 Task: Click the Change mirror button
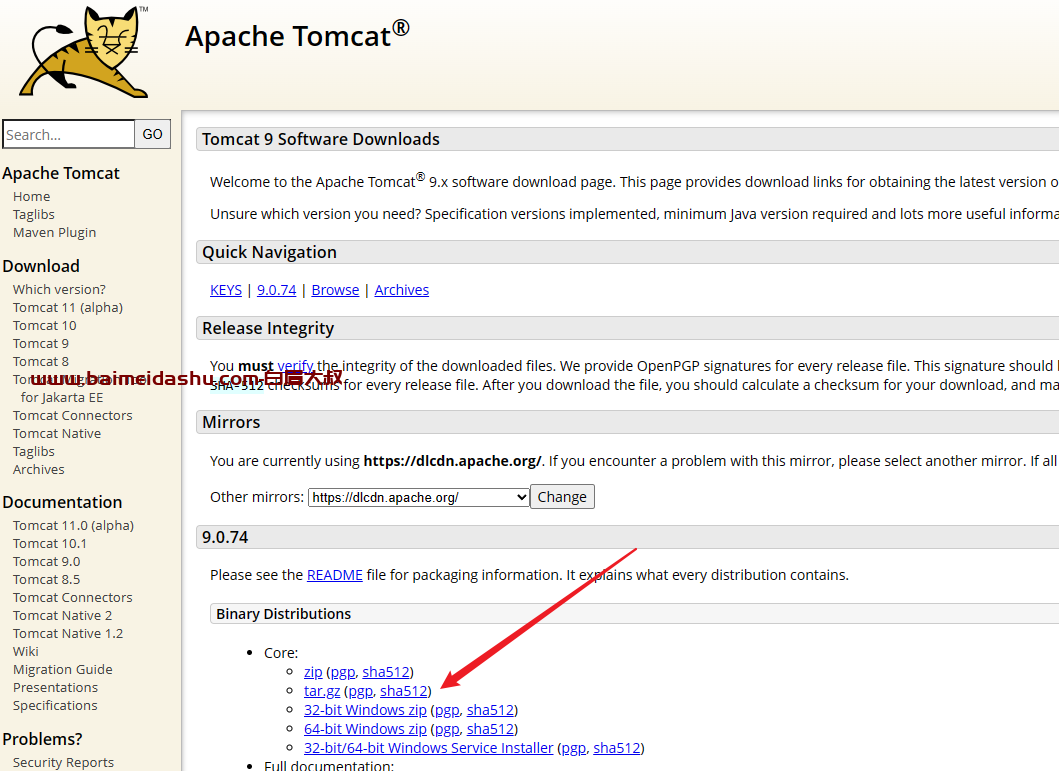pos(562,497)
